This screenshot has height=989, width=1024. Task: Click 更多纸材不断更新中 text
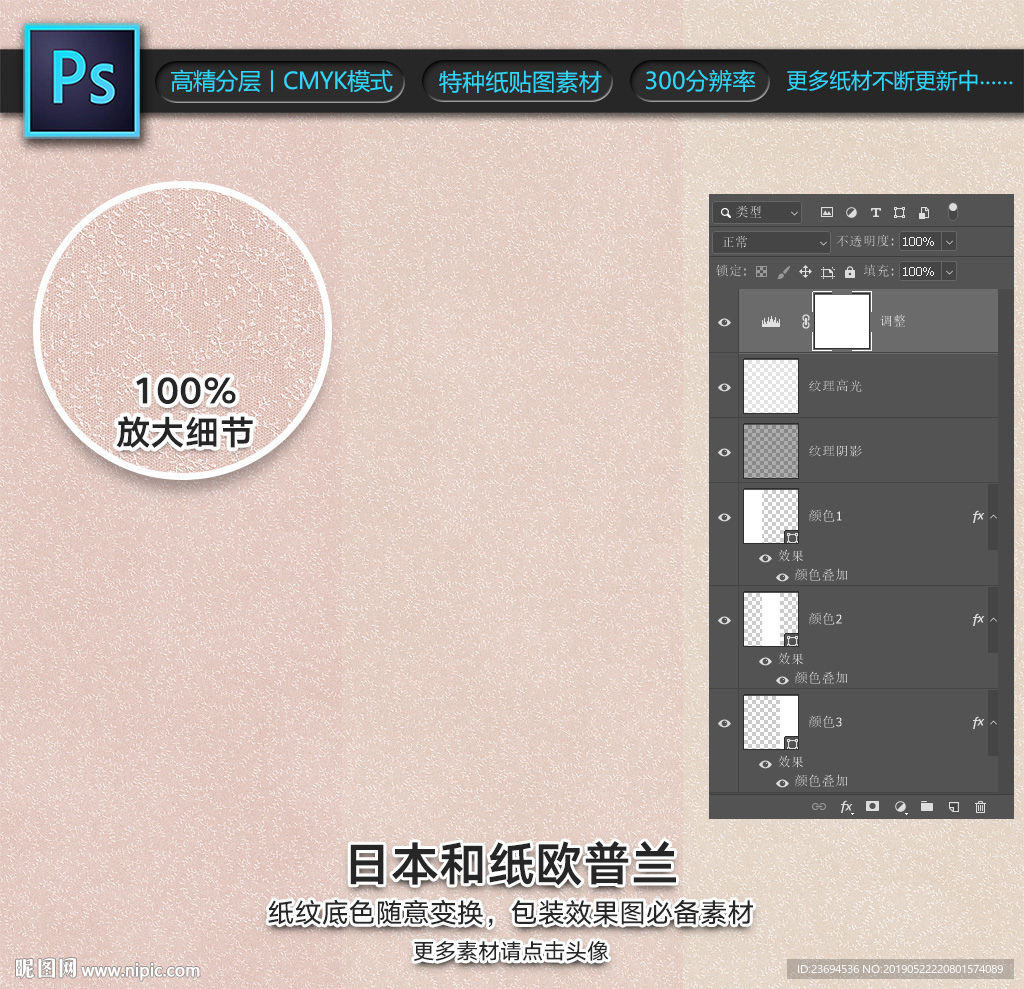click(899, 82)
